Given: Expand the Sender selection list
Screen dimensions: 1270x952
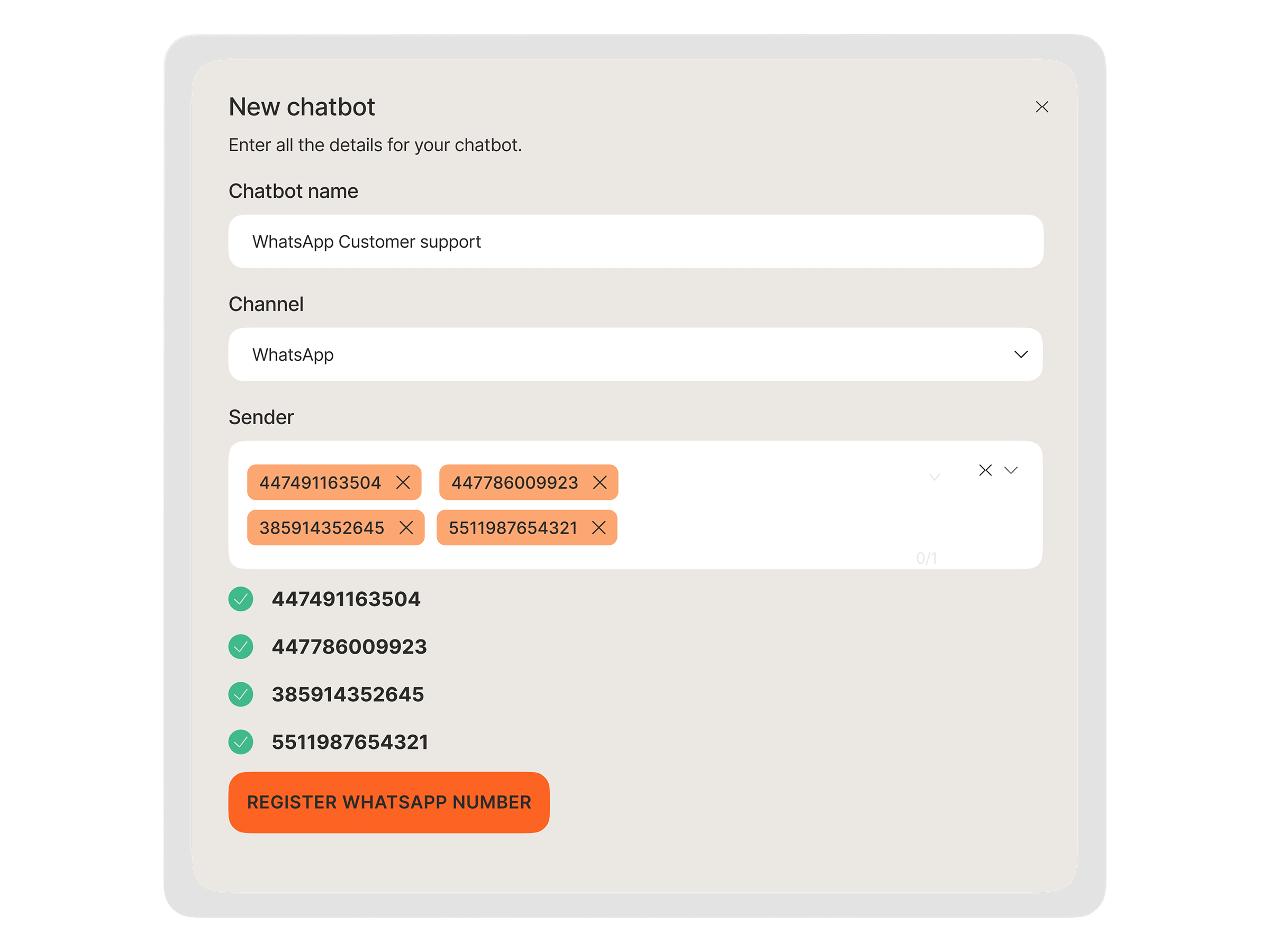Looking at the screenshot, I should click(x=1012, y=470).
